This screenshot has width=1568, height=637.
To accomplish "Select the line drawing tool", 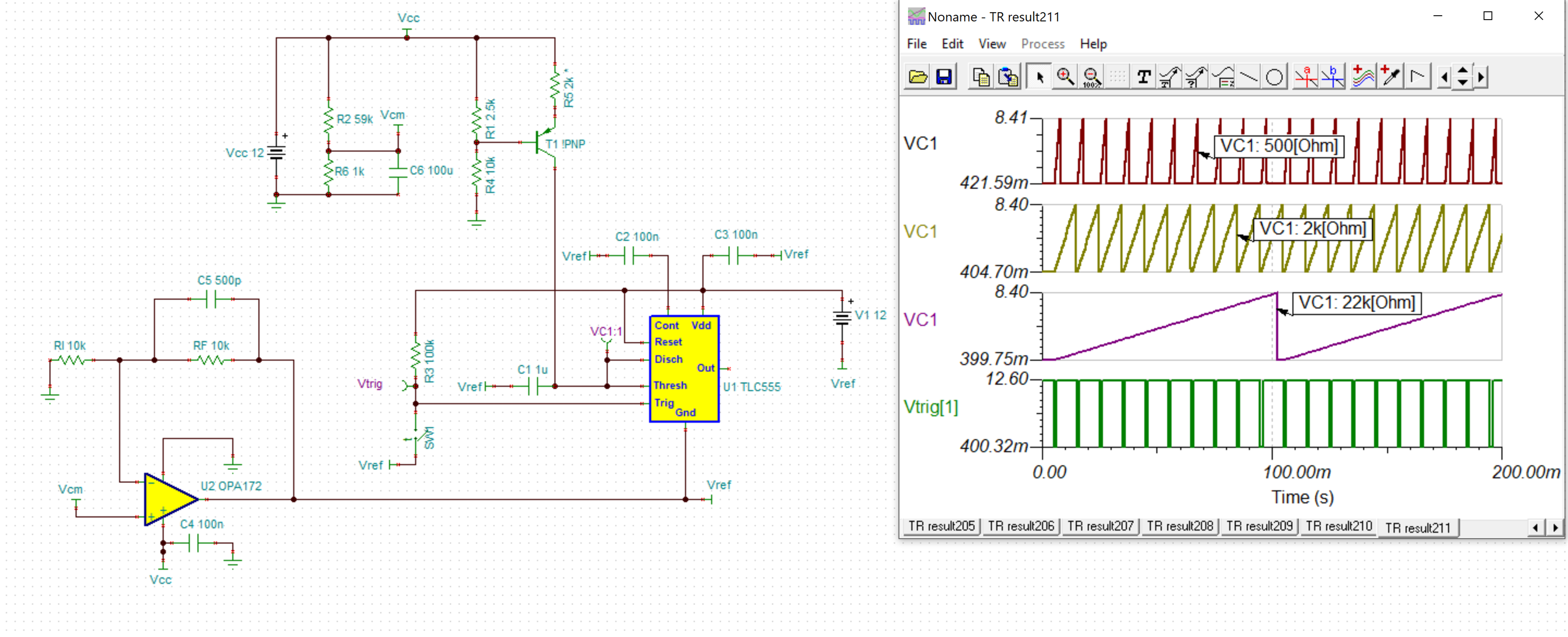I will tap(1249, 76).
